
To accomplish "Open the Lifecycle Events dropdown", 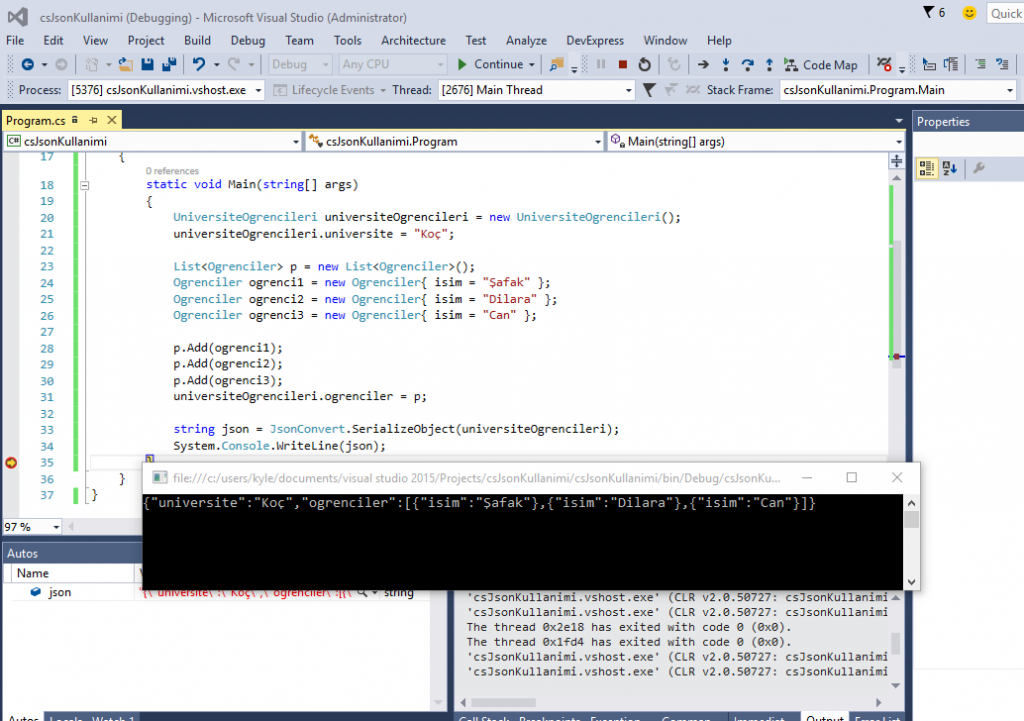I will [x=383, y=90].
